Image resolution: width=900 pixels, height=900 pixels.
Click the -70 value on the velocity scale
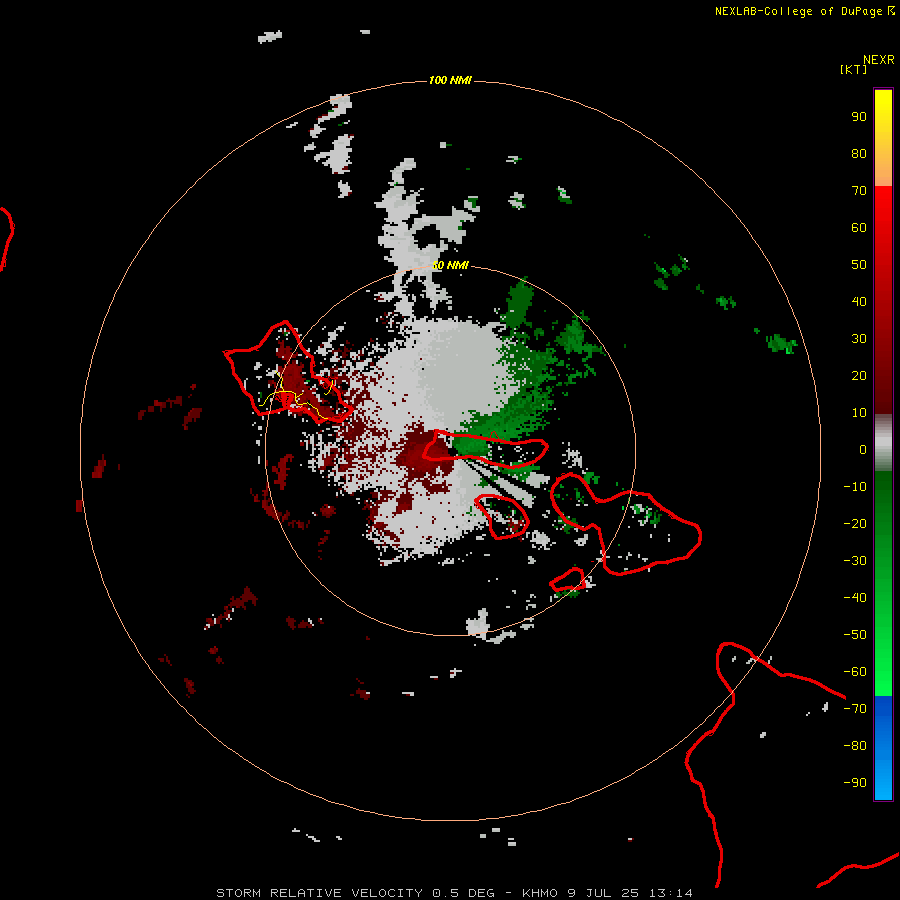pyautogui.click(x=855, y=709)
